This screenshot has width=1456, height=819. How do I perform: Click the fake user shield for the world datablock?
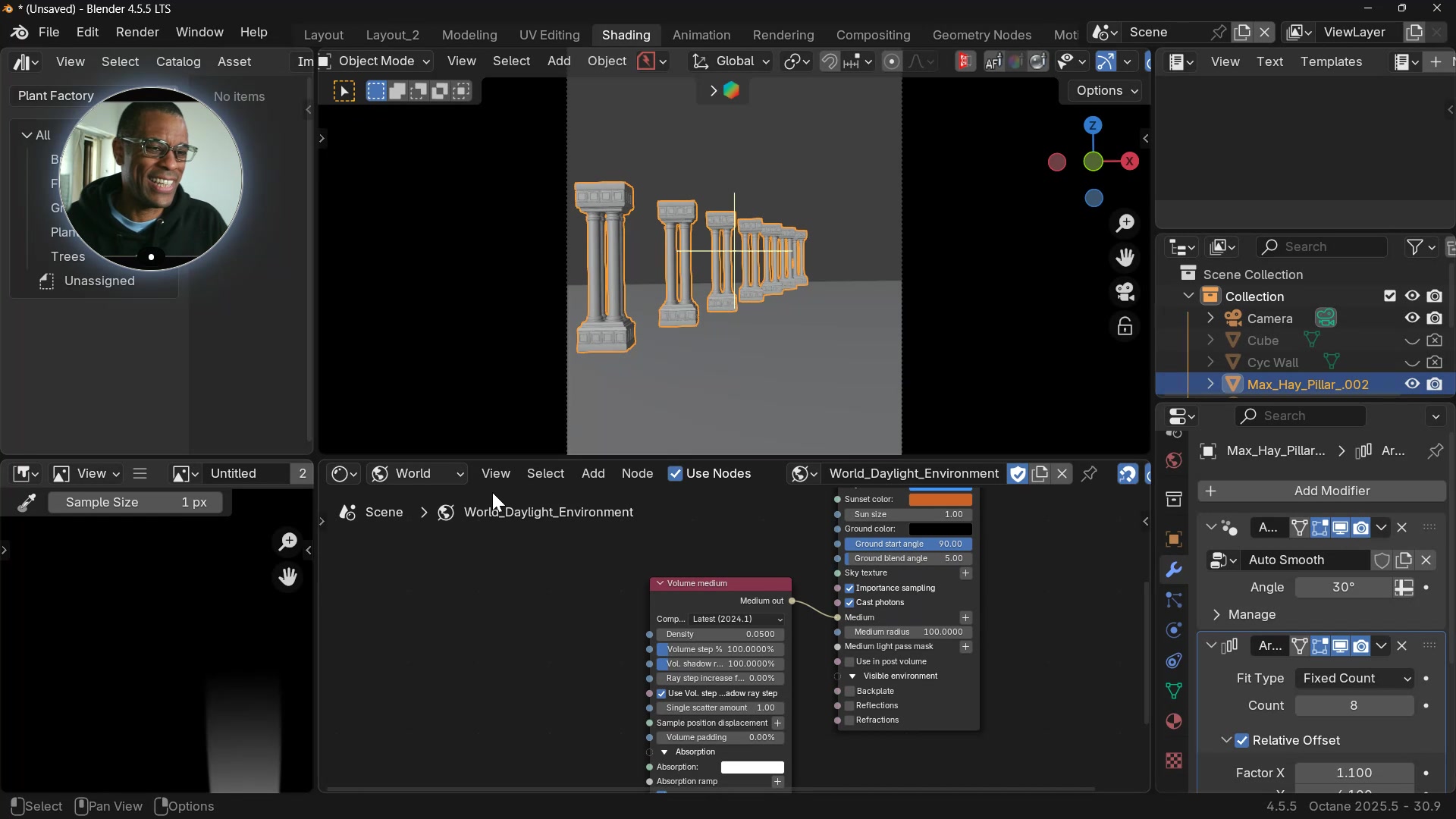(1018, 474)
